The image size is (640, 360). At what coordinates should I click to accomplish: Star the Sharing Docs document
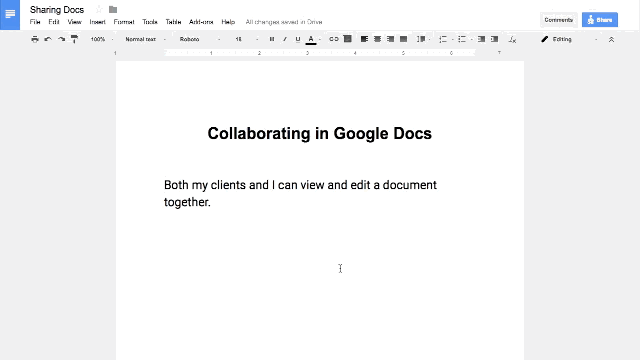pyautogui.click(x=98, y=9)
